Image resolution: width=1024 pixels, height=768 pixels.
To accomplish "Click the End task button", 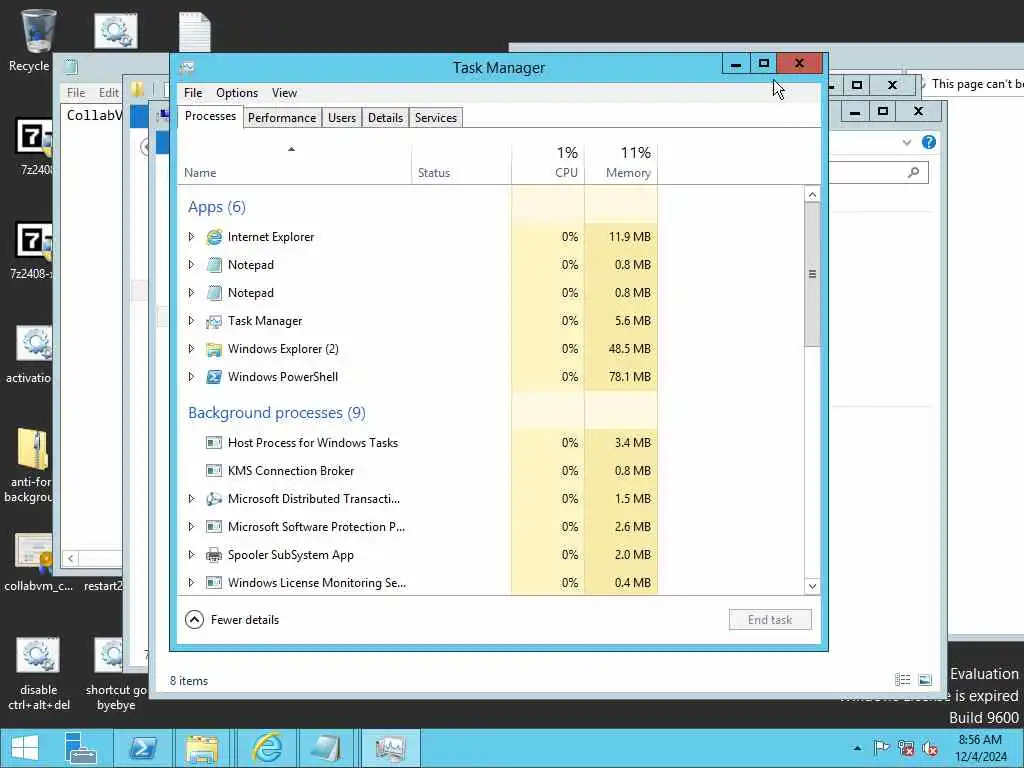I will [770, 620].
